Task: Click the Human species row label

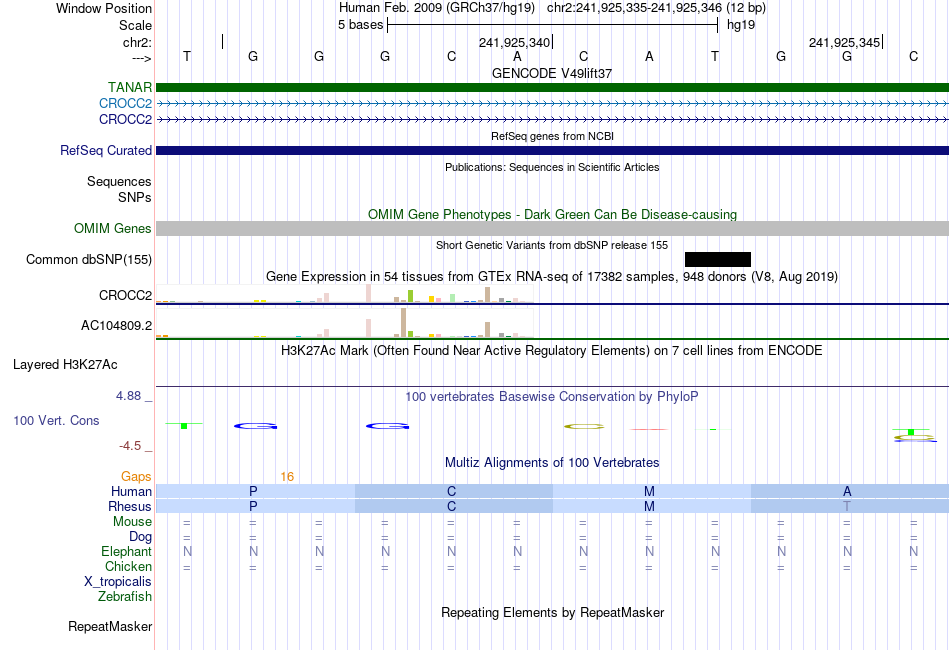Action: click(x=131, y=491)
